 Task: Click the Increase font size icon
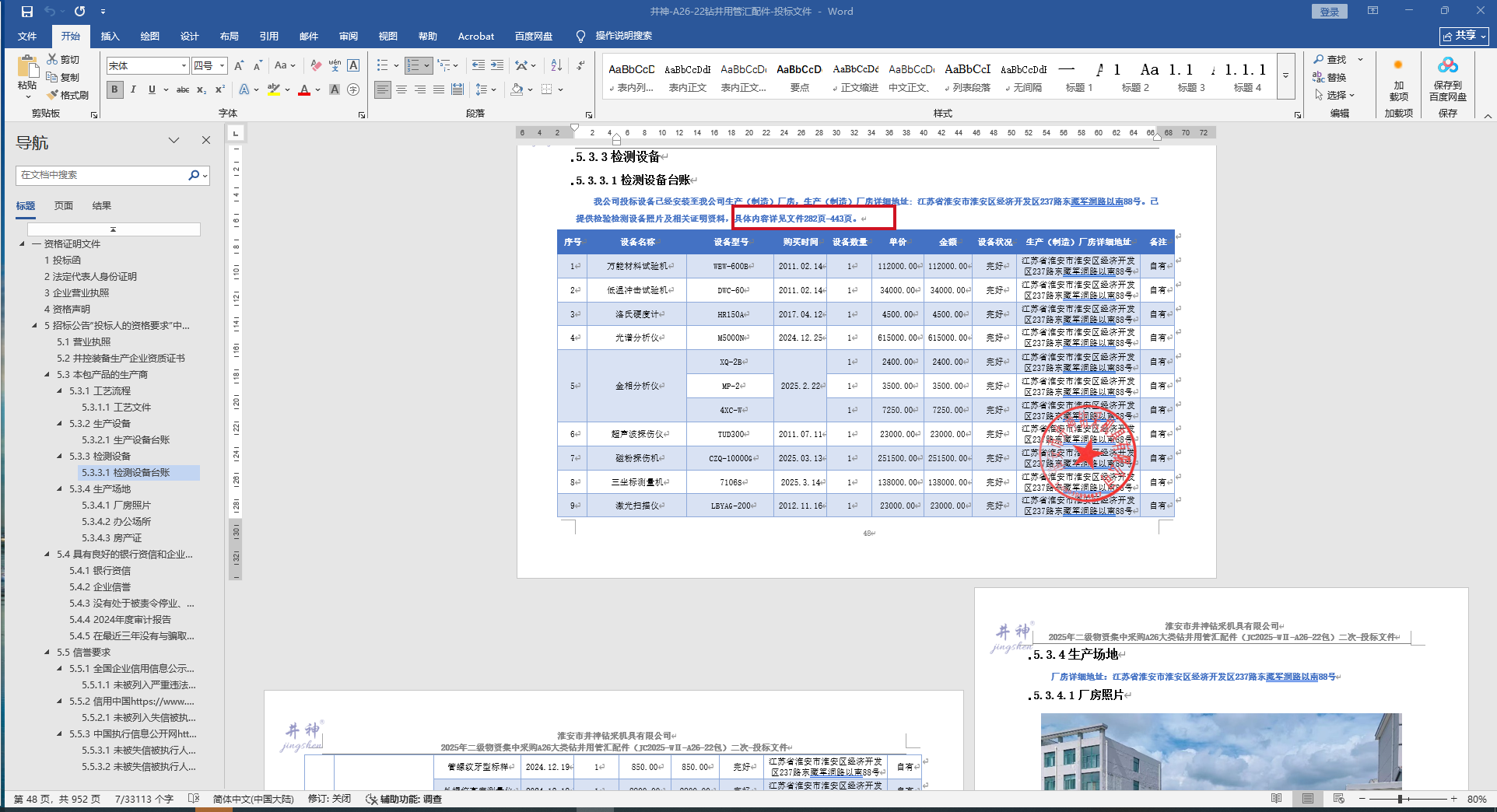click(x=239, y=66)
